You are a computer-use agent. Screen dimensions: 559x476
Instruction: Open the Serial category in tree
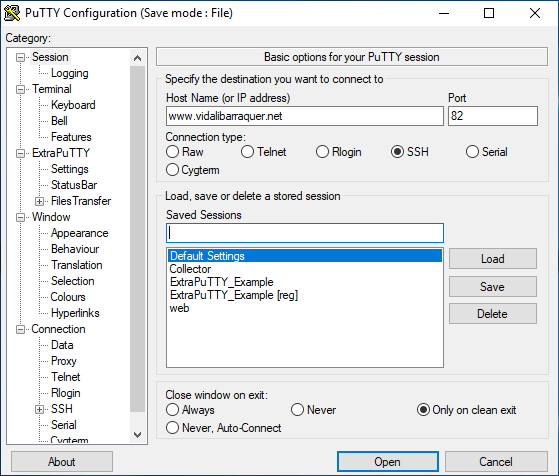63,425
